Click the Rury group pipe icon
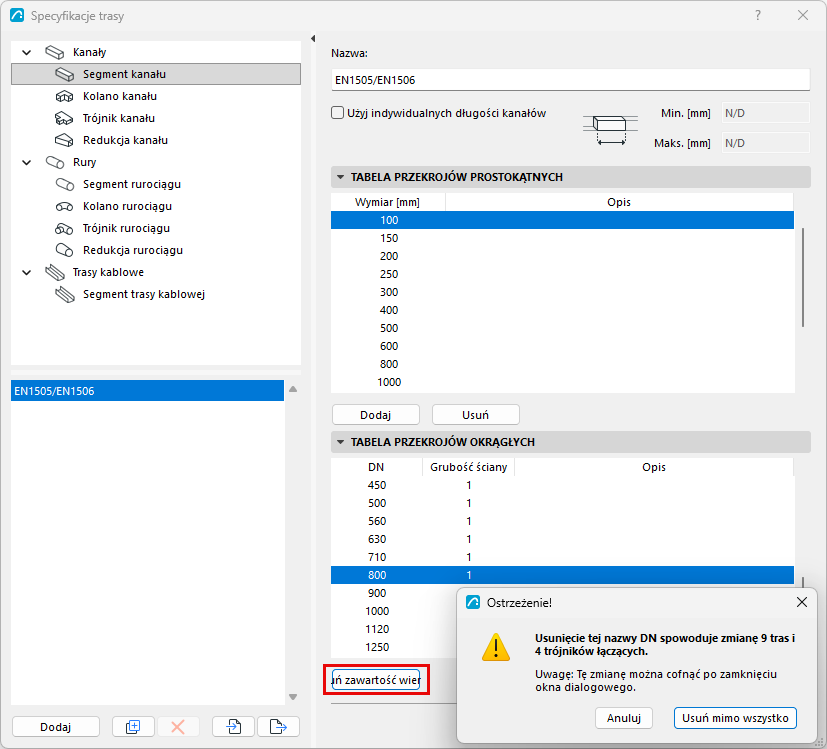Image resolution: width=827 pixels, height=749 pixels. coord(54,162)
